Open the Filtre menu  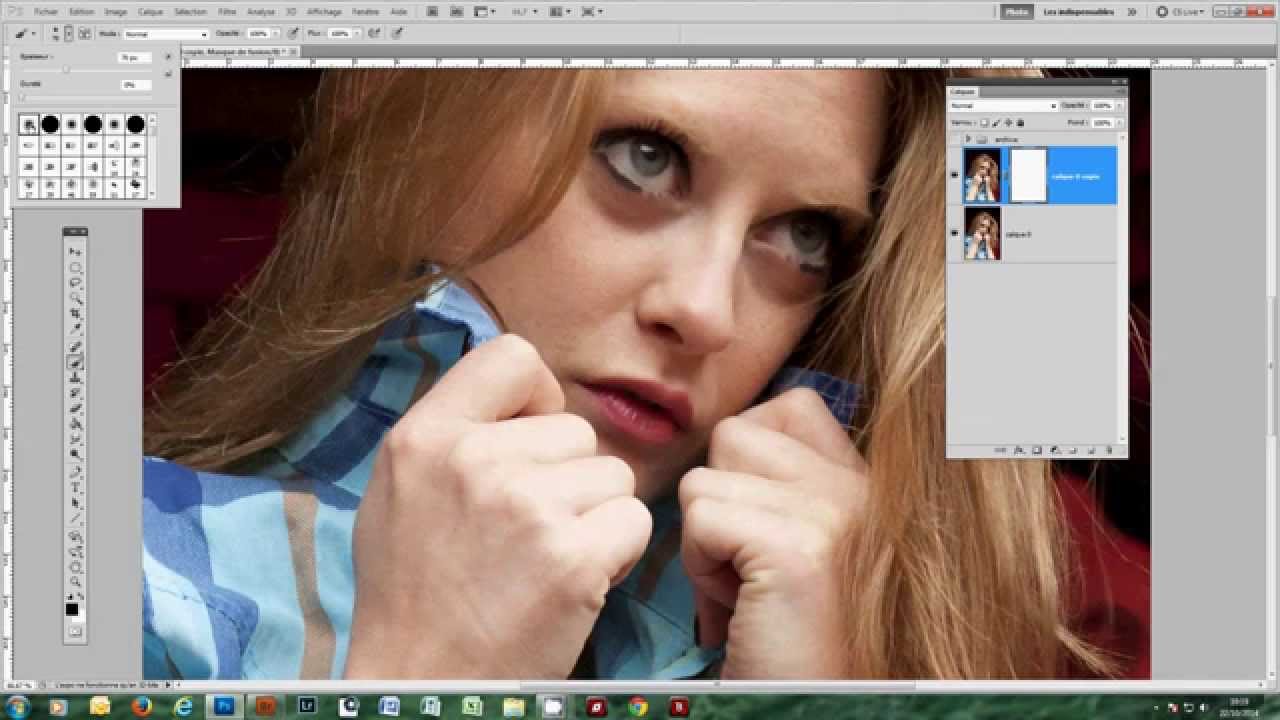tap(227, 12)
